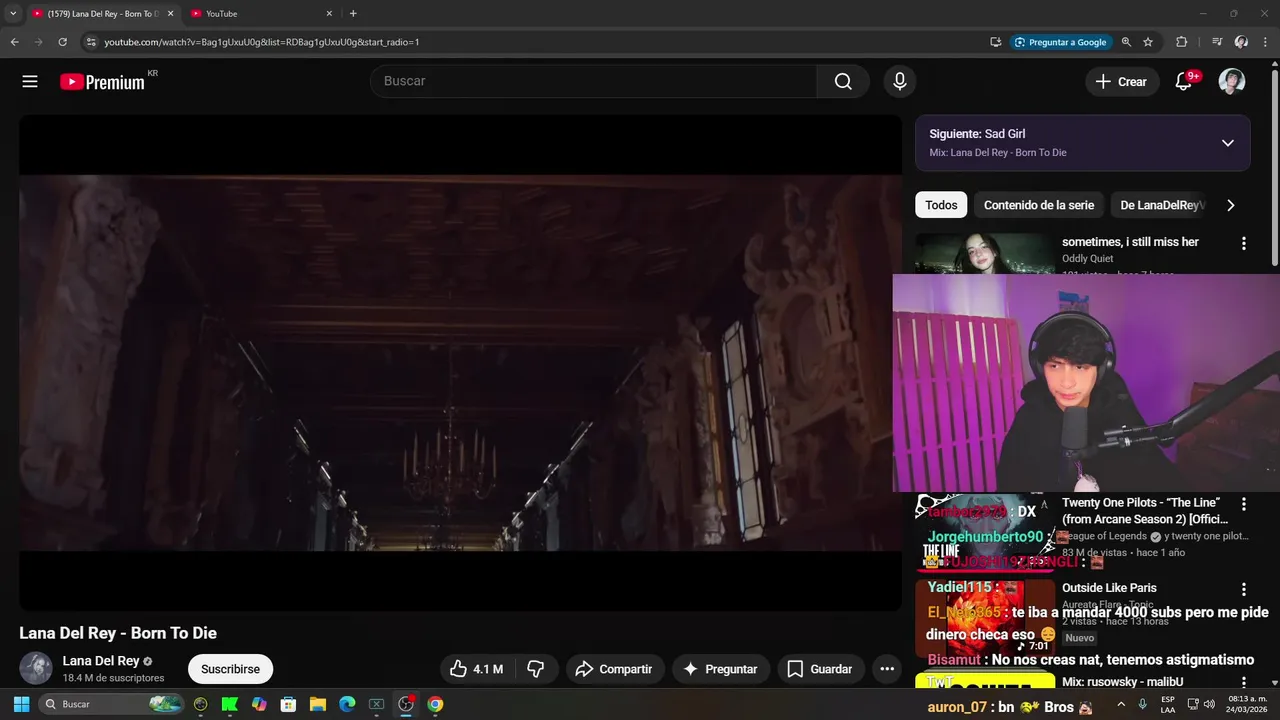
Task: Open Lana Del Rey channel name link
Action: point(101,661)
